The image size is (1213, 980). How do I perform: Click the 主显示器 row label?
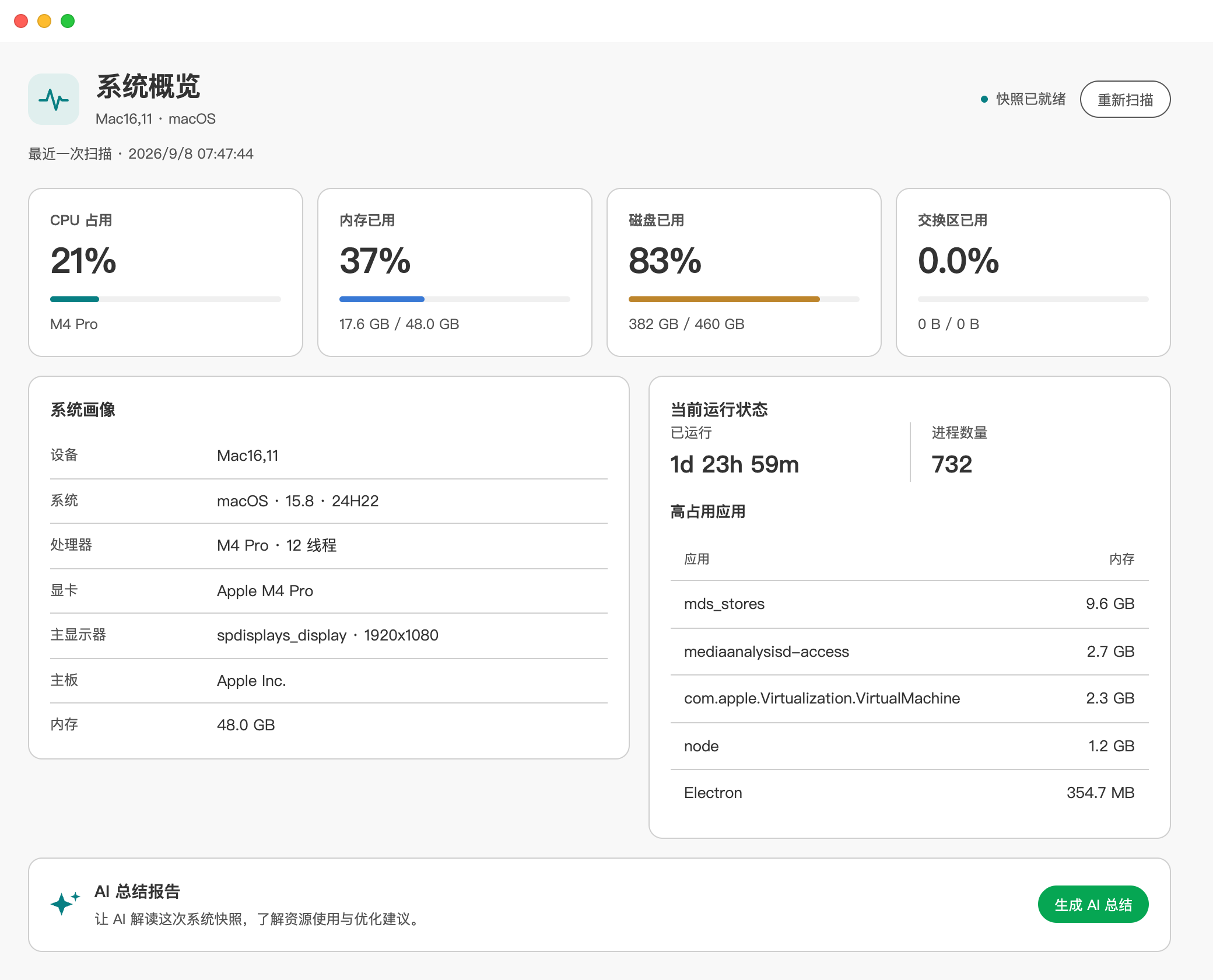(x=78, y=635)
